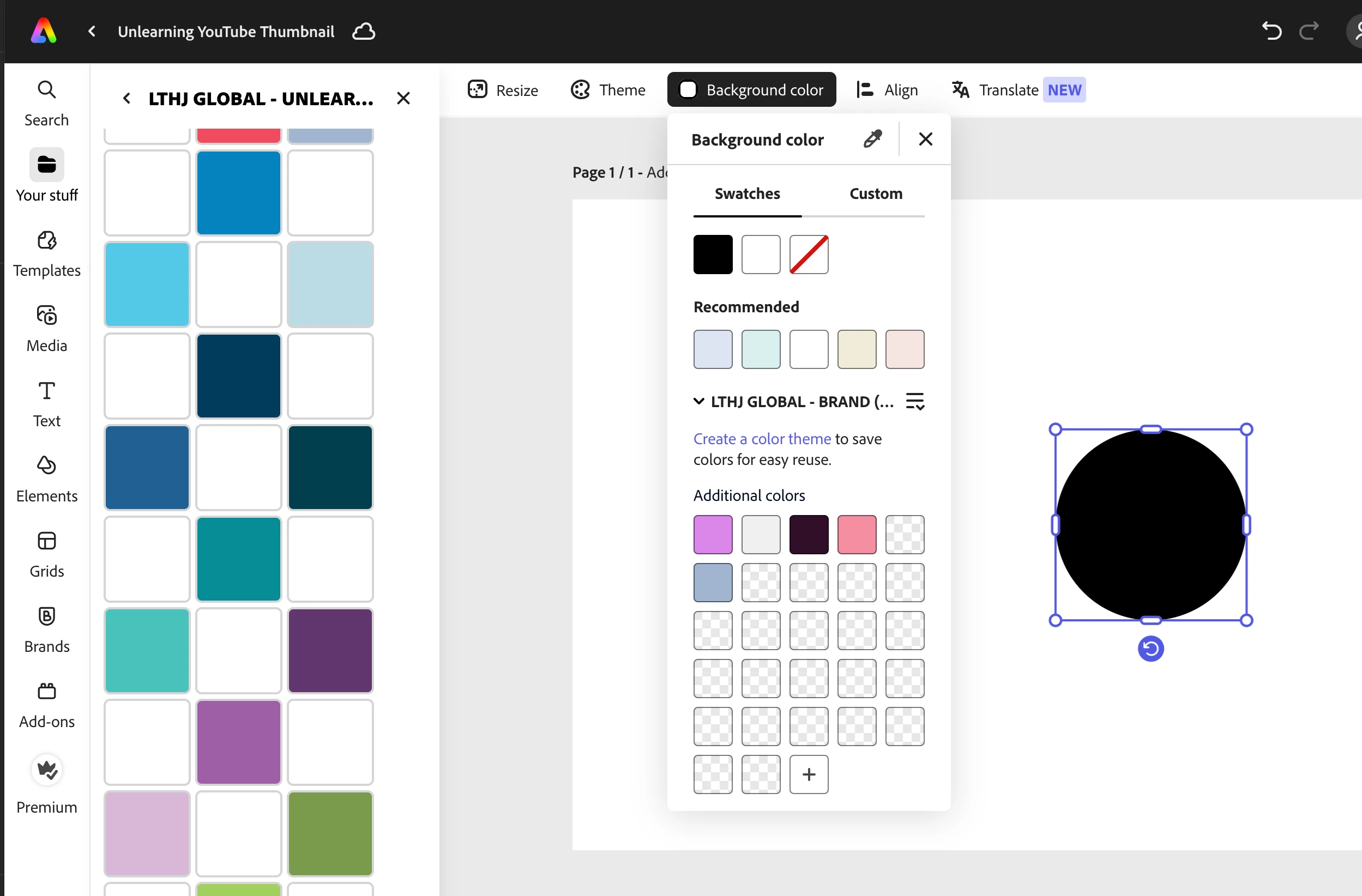Click the rotate handle below the circle
This screenshot has width=1362, height=896.
[x=1150, y=649]
